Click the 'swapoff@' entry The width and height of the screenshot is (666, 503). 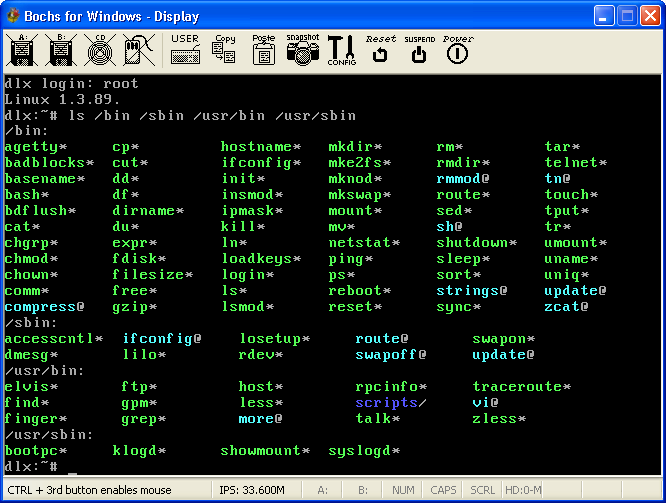click(x=391, y=355)
